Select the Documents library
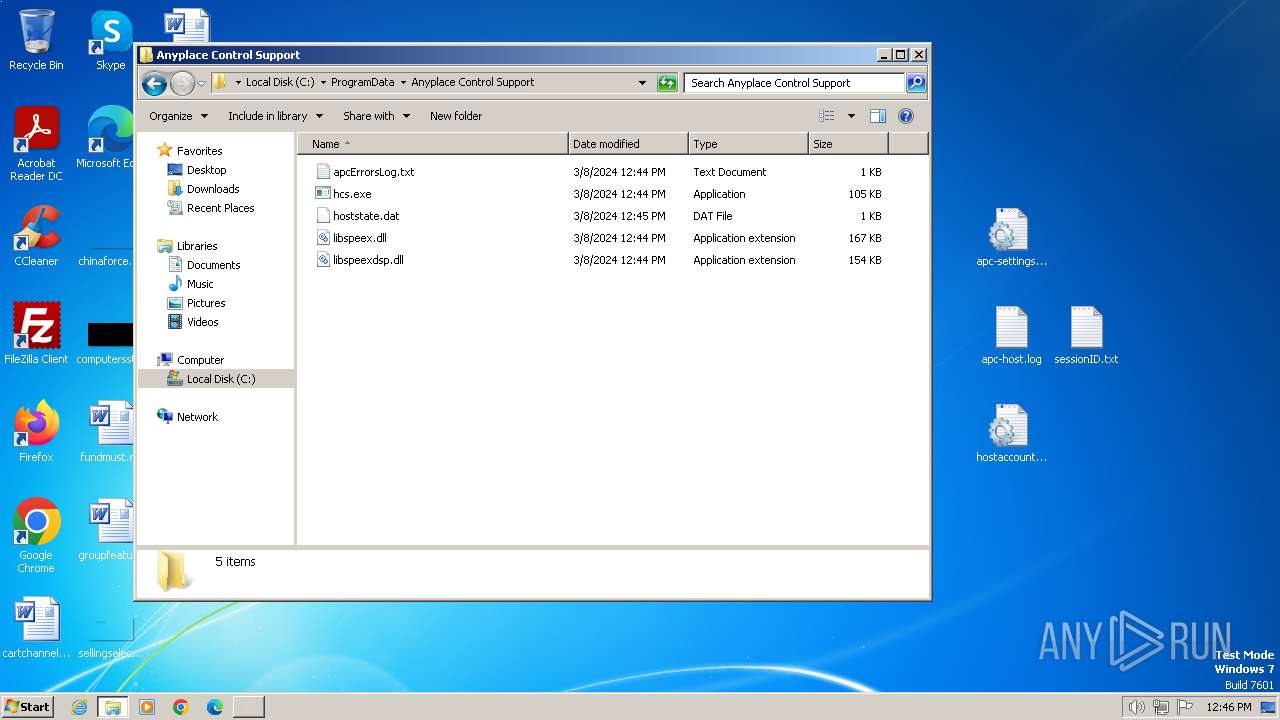Viewport: 1280px width, 720px height. click(x=213, y=265)
